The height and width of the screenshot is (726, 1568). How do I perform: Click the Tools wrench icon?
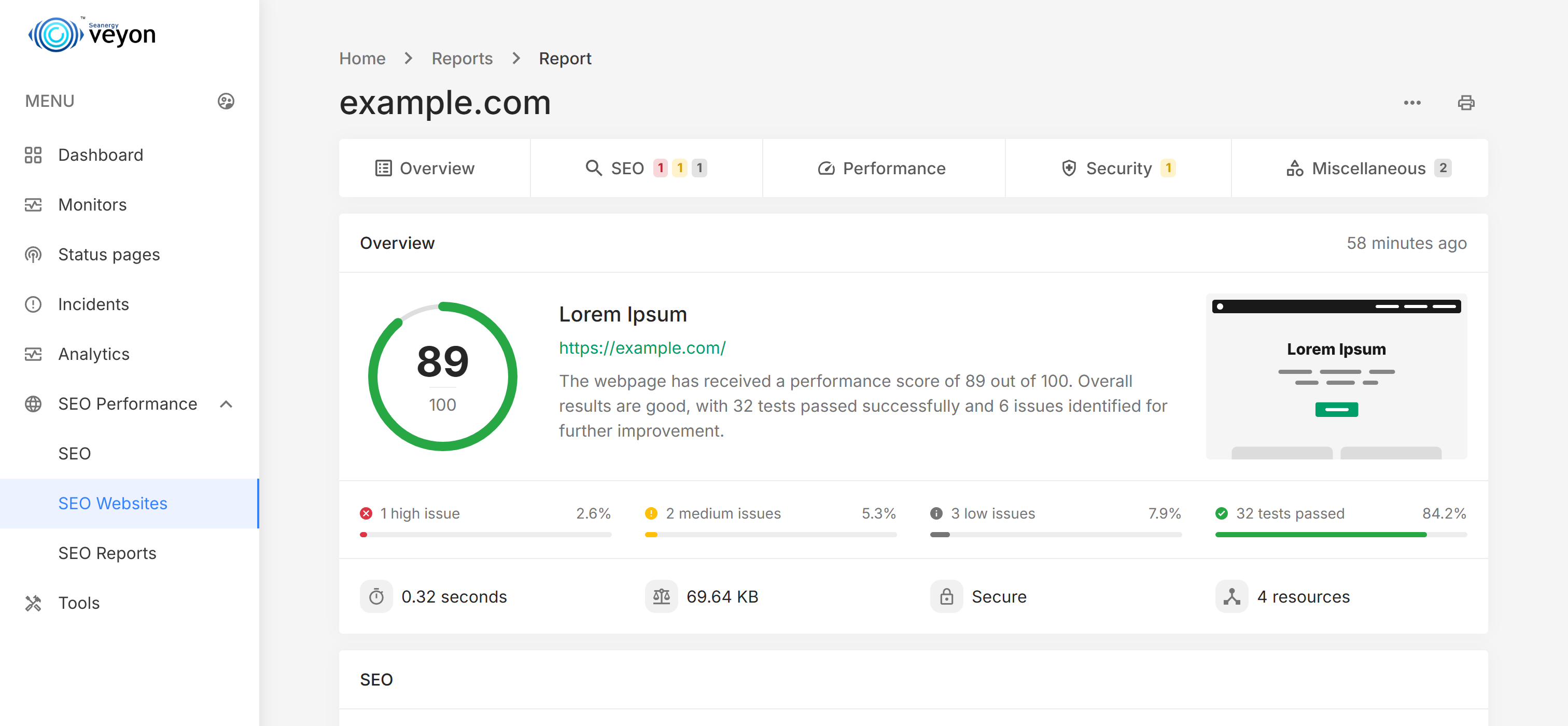click(x=33, y=603)
